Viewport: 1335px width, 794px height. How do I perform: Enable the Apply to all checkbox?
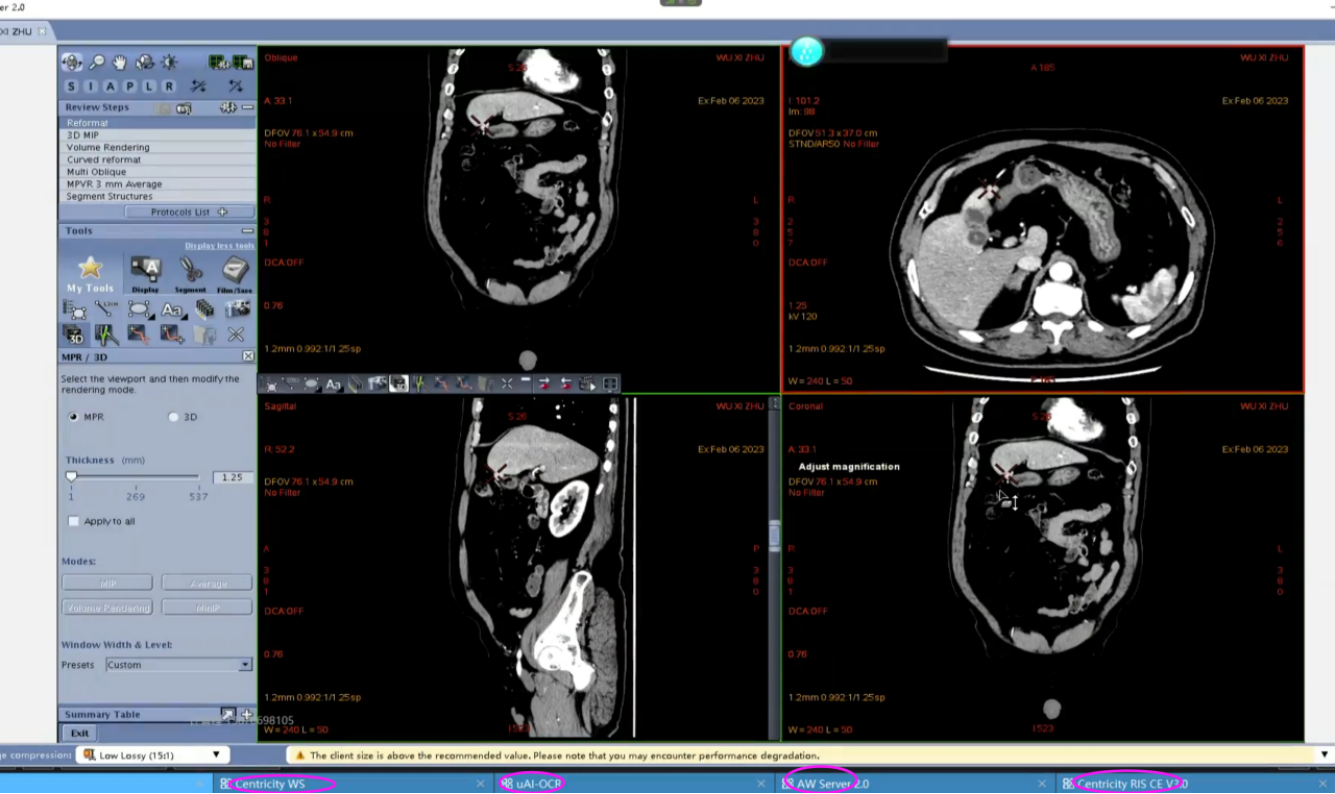click(x=74, y=521)
